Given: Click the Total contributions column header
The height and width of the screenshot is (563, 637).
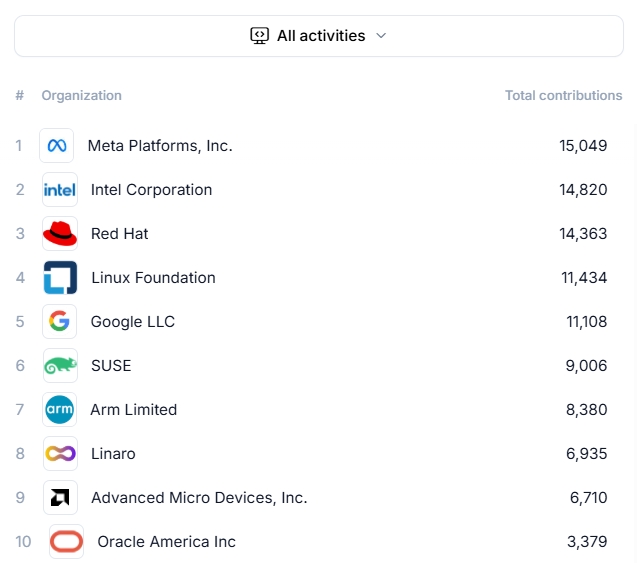Looking at the screenshot, I should coord(563,96).
